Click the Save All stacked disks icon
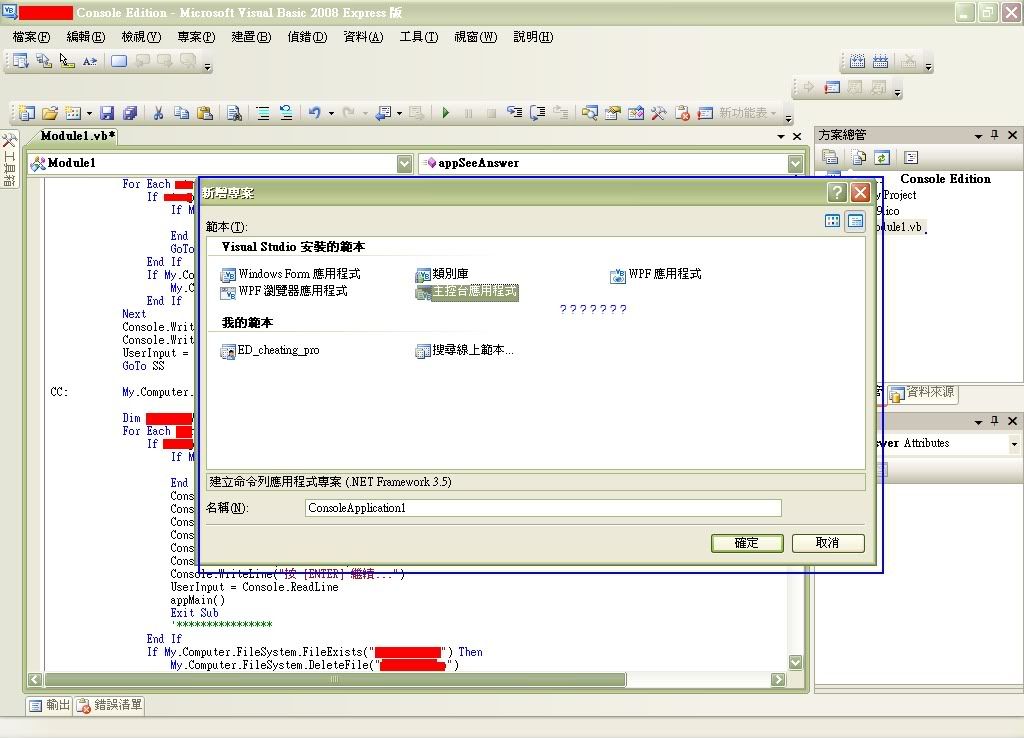Viewport: 1024px width, 738px height. 130,113
